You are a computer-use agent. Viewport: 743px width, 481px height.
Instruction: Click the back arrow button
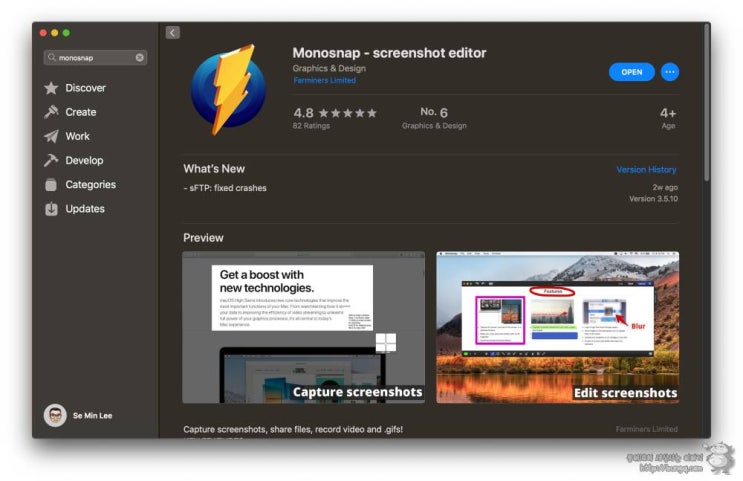click(172, 32)
